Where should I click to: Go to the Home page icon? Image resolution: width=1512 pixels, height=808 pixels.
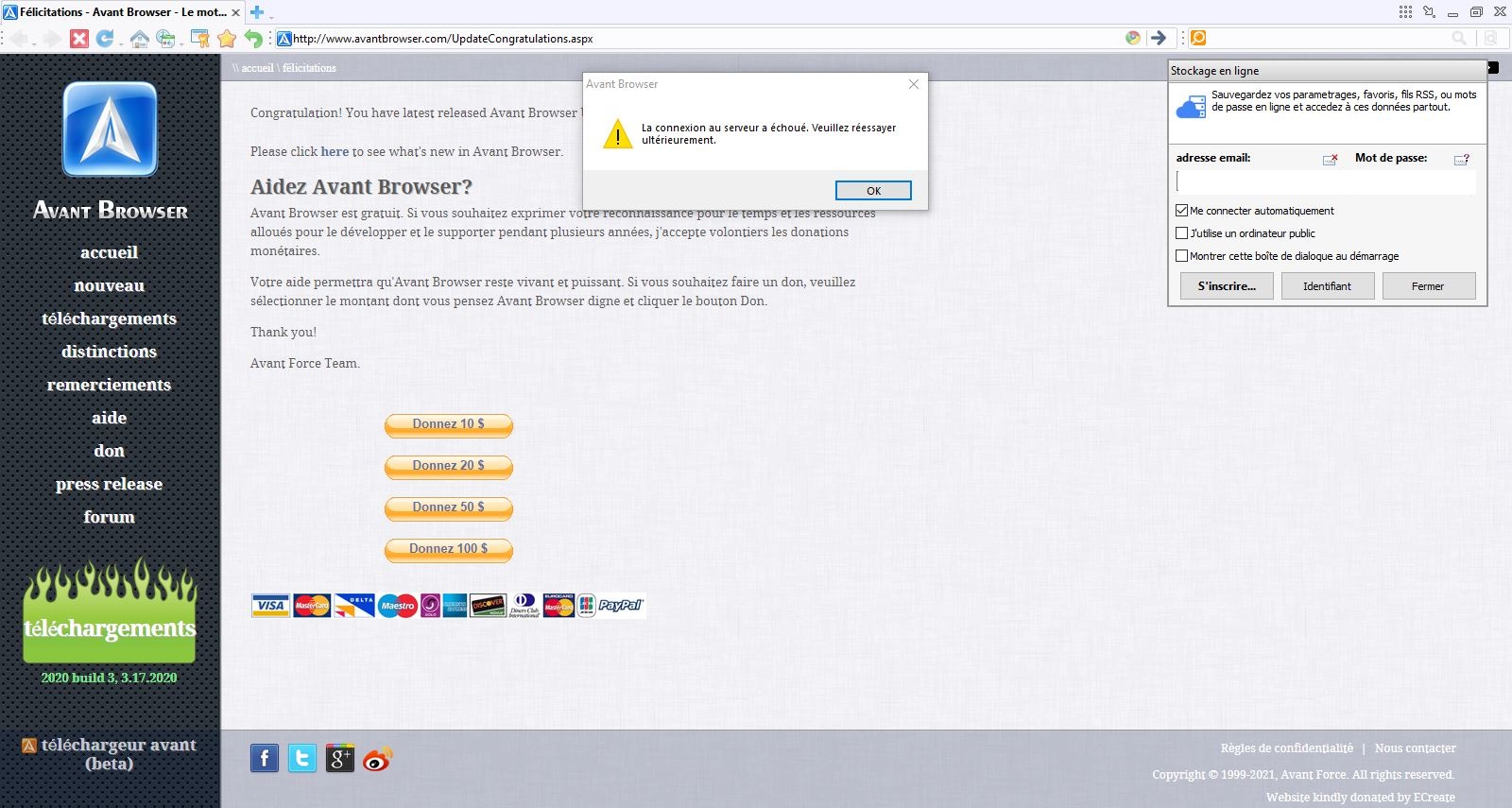pos(139,39)
